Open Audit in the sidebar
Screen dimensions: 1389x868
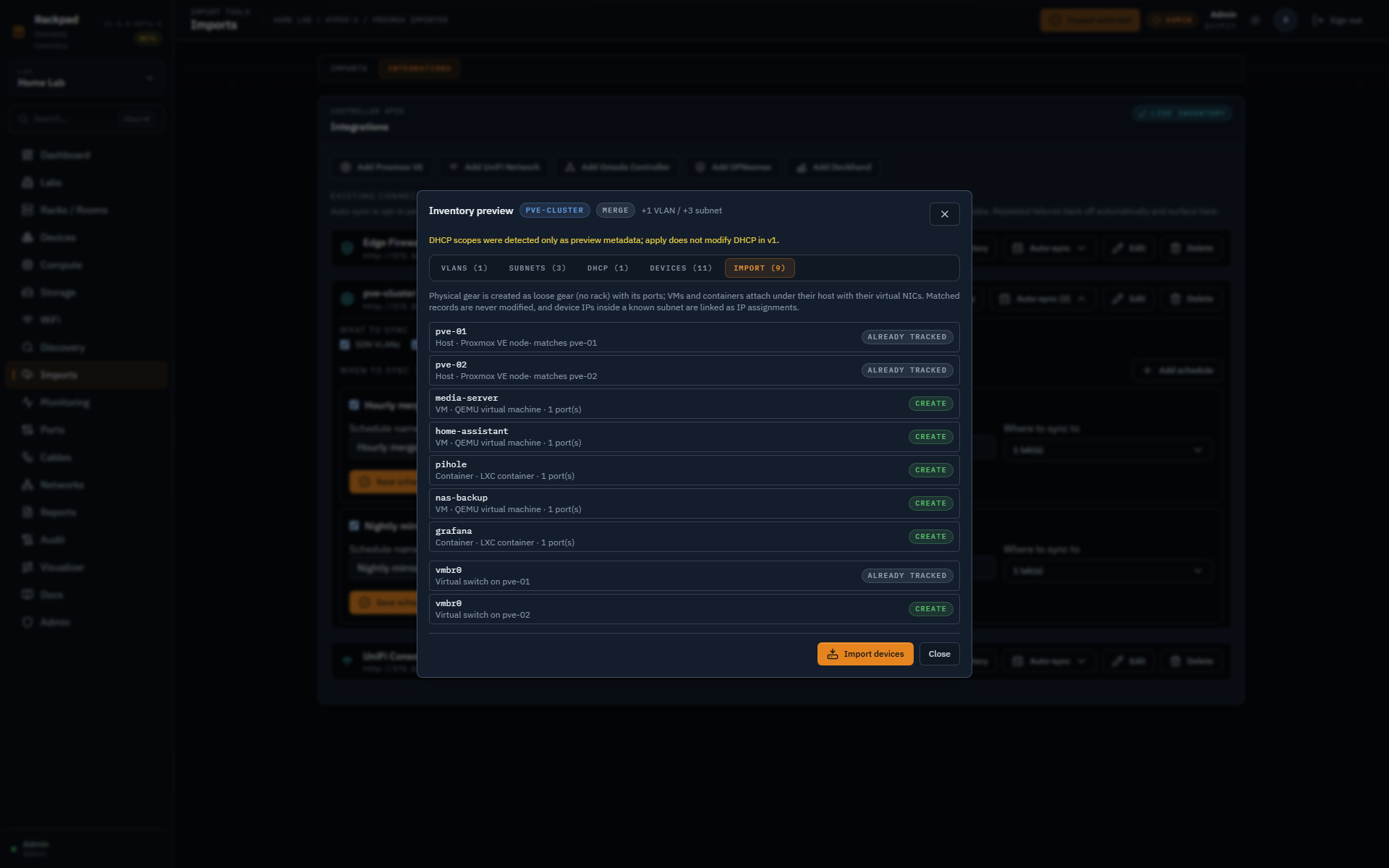click(87, 540)
